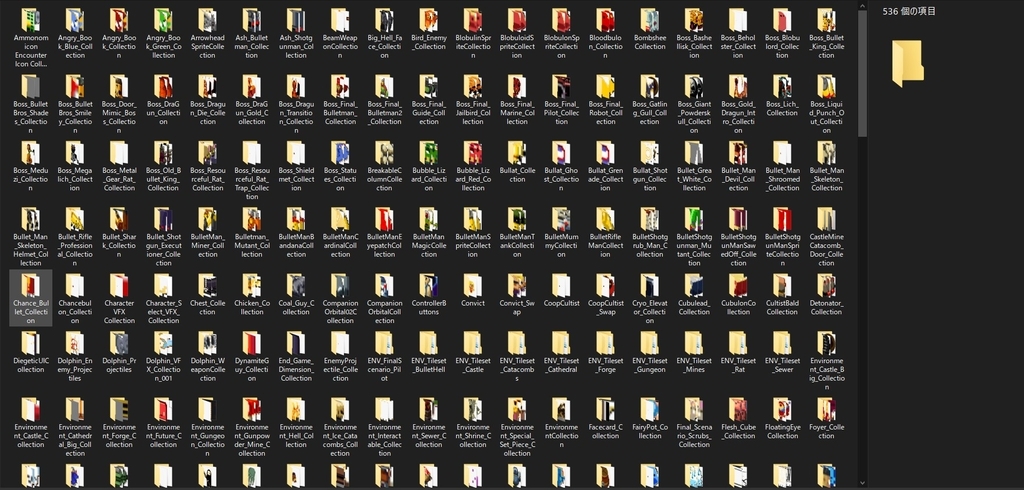Select the BulletMummyCollection folder
1024x490 pixels.
pos(561,233)
